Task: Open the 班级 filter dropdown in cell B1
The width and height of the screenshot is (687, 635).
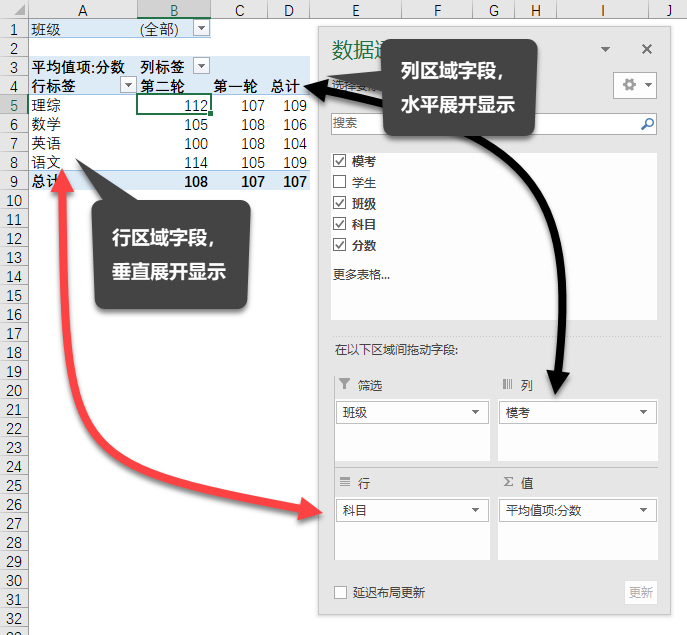Action: coord(201,29)
